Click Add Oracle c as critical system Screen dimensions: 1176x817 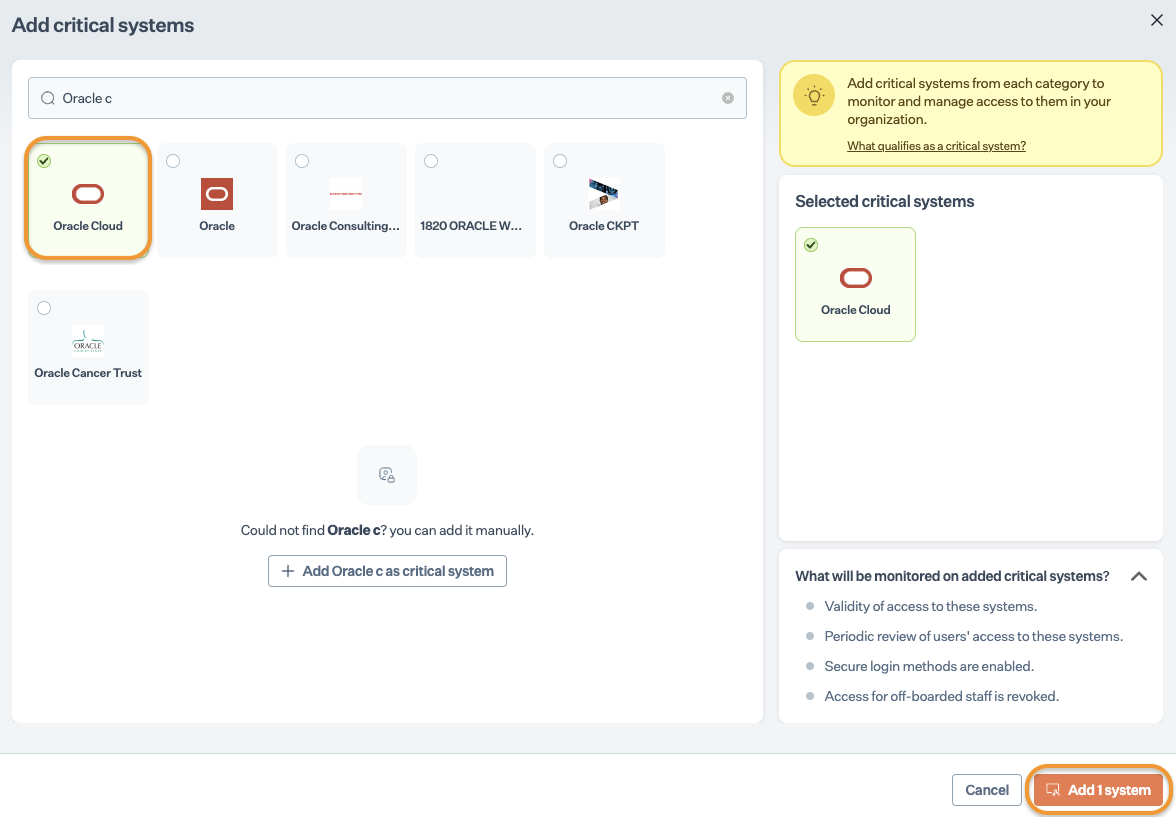pos(387,571)
